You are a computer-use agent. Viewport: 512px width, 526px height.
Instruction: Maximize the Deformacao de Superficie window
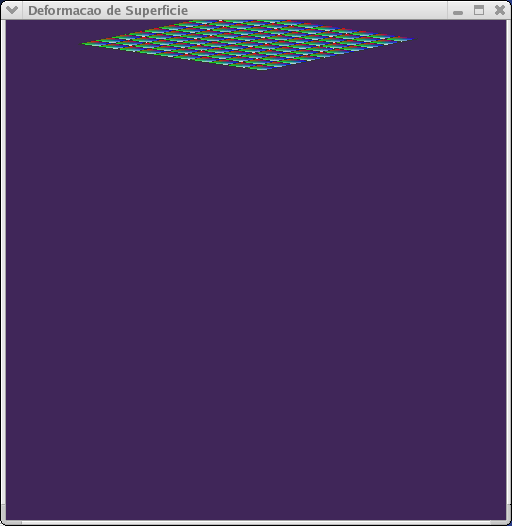coord(479,10)
